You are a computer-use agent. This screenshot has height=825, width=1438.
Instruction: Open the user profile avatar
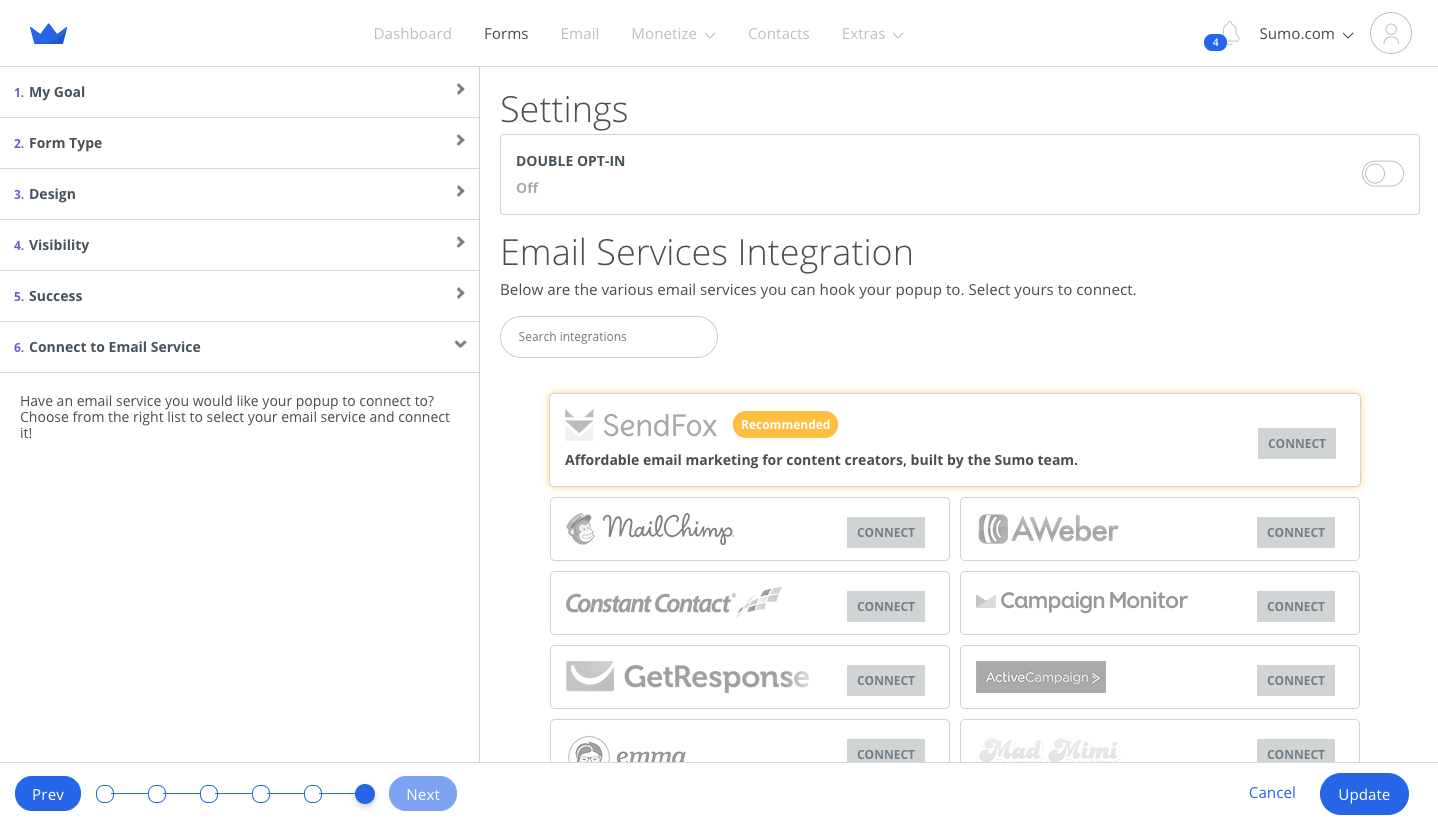point(1390,33)
